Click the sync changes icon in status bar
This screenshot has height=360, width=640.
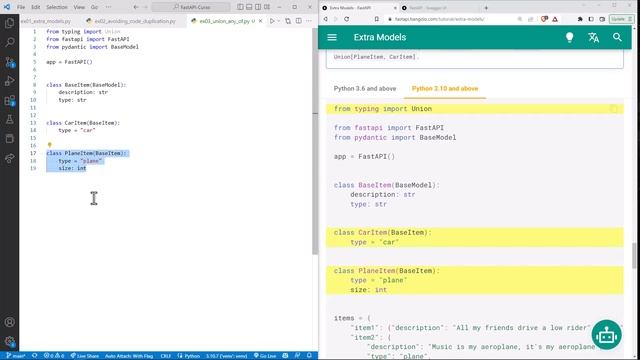[x=35, y=356]
